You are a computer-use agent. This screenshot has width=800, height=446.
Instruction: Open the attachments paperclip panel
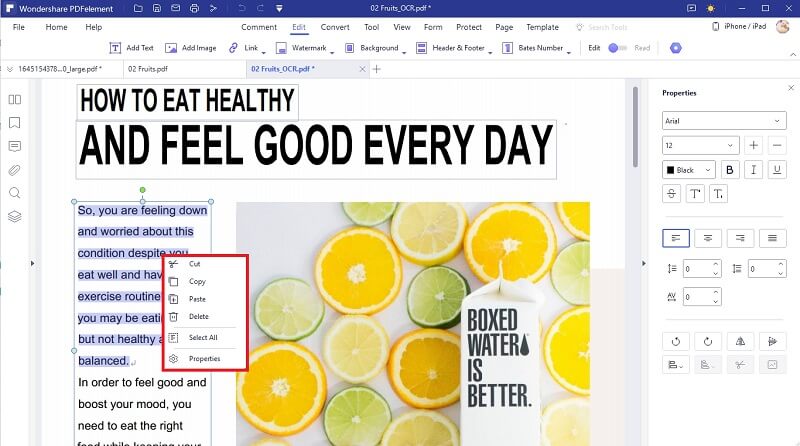(15, 170)
